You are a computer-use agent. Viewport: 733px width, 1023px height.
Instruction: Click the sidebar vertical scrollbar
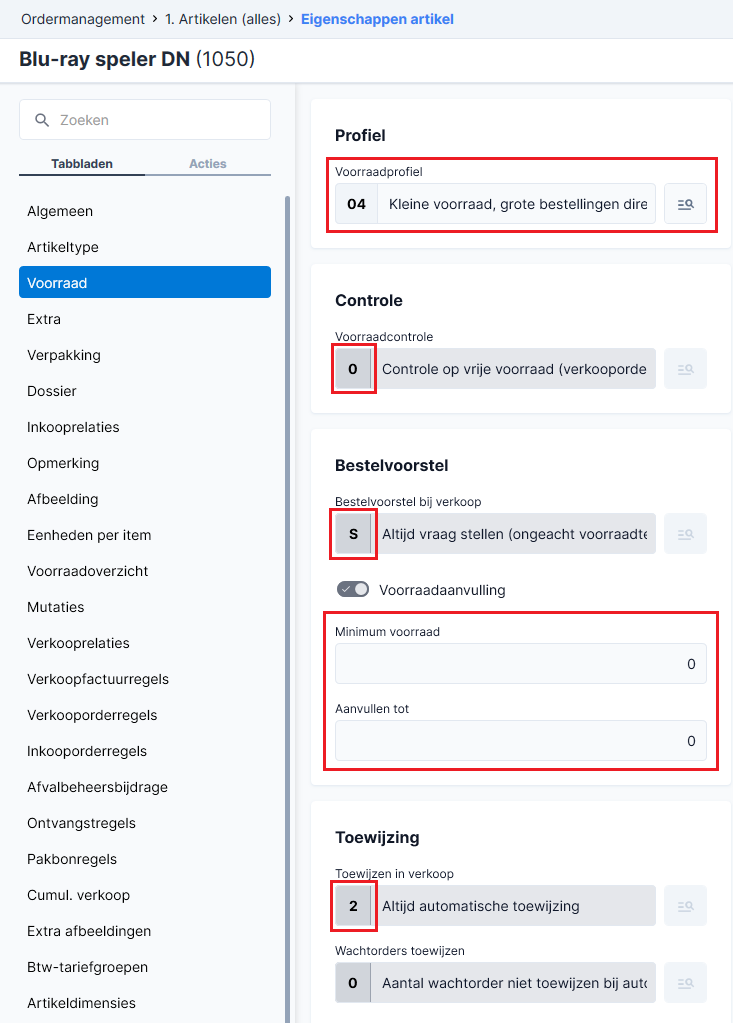[288, 607]
